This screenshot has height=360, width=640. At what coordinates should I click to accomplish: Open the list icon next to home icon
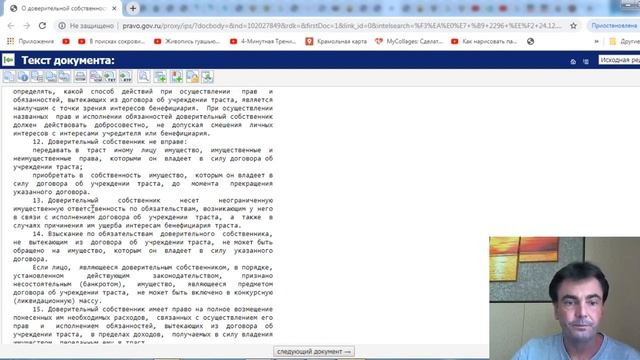[x=586, y=61]
